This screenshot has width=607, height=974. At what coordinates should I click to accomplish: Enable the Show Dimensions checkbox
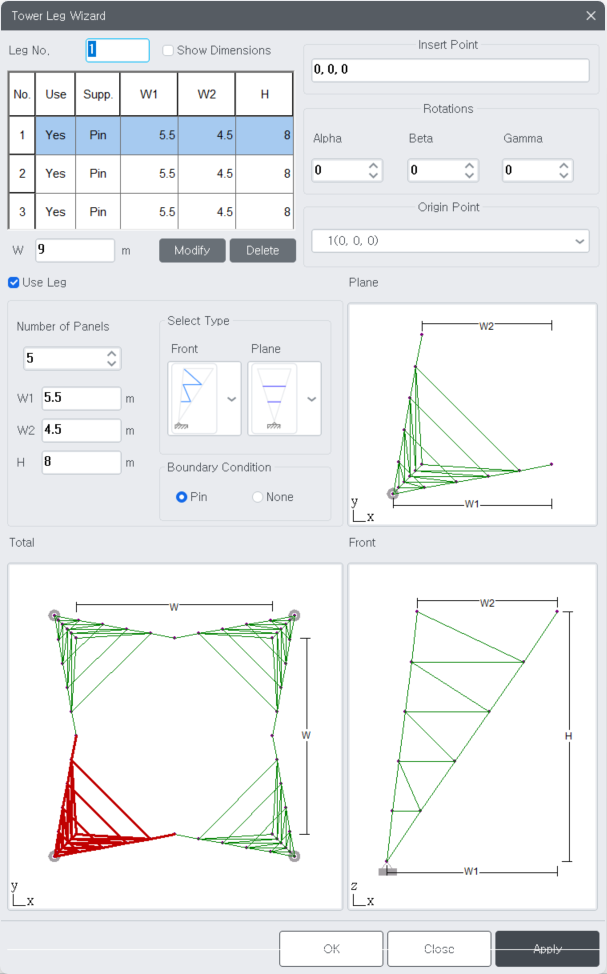(x=168, y=51)
